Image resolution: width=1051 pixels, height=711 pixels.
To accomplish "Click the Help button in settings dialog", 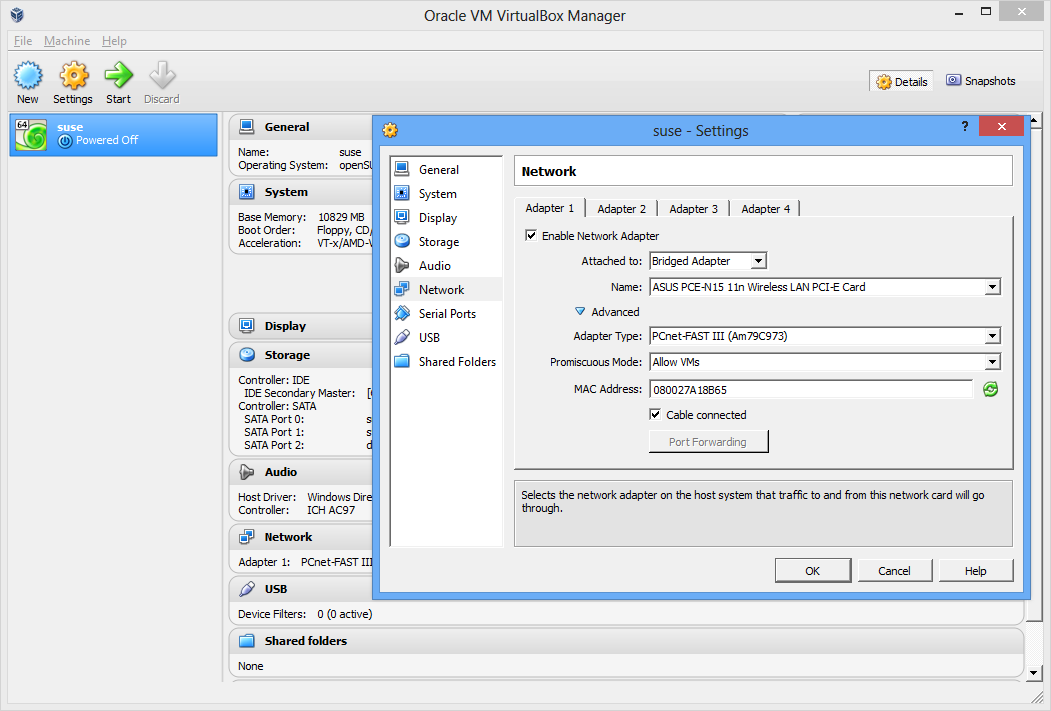I will [x=975, y=571].
